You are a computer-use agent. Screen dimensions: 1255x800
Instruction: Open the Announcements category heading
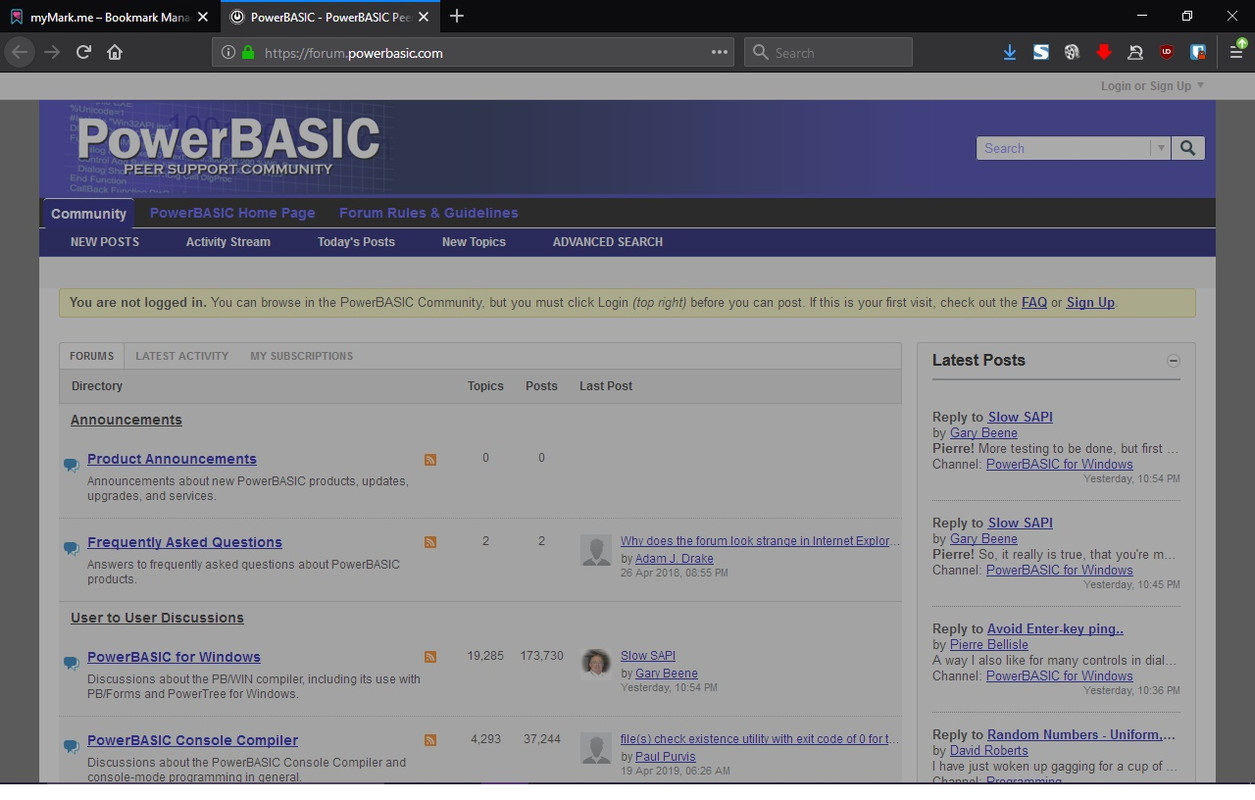tap(126, 420)
